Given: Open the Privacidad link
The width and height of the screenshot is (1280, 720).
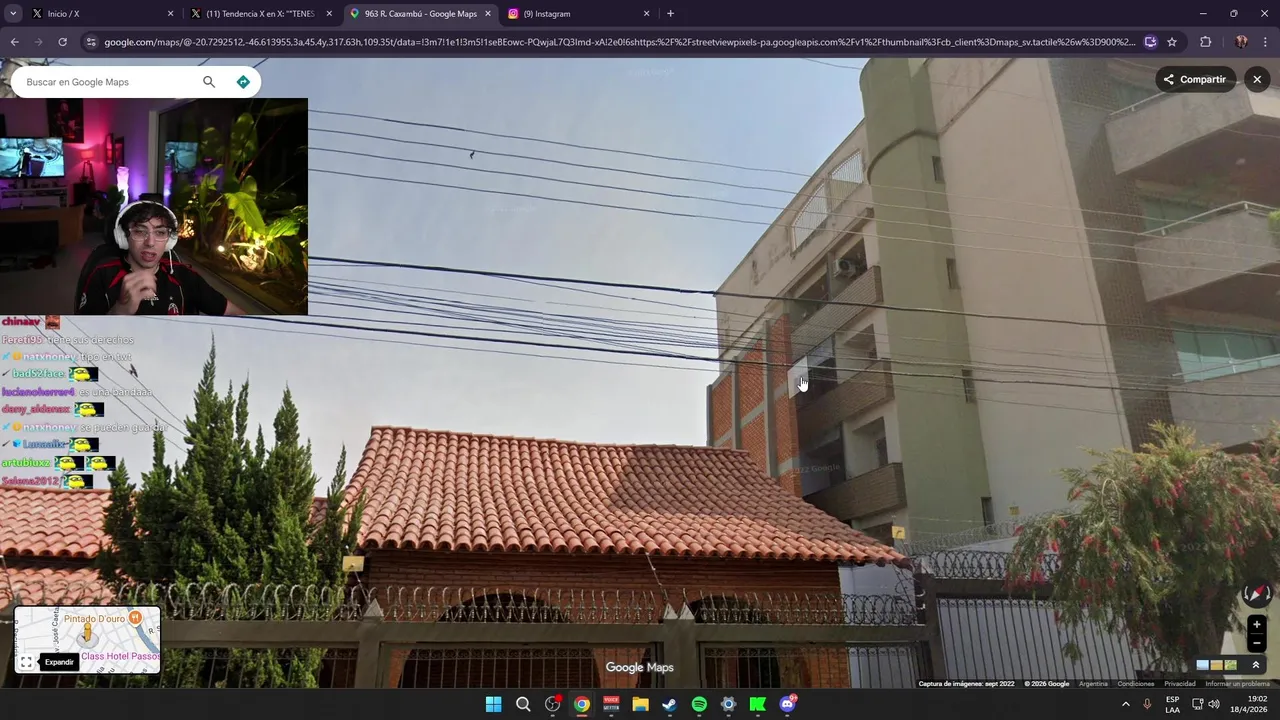Looking at the screenshot, I should (1180, 684).
